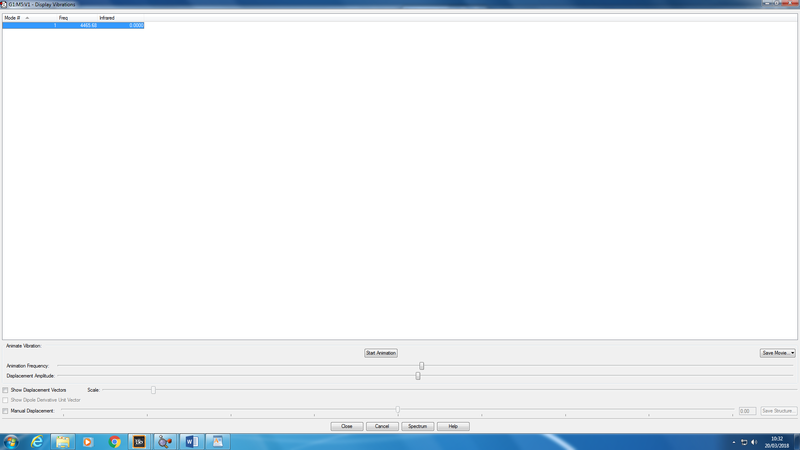Open Microsoft Word from taskbar
This screenshot has height=450, width=800.
(x=191, y=442)
